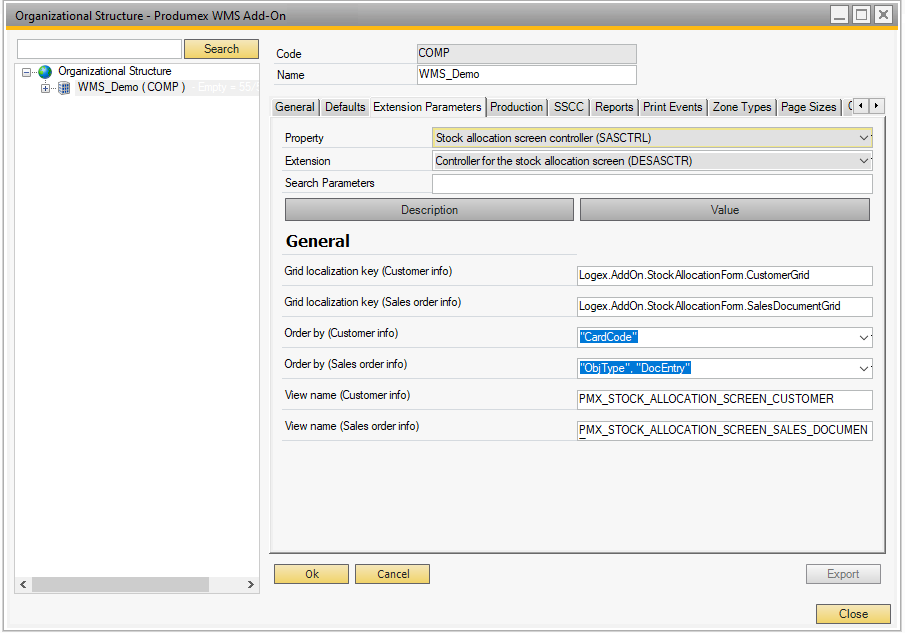
Task: Click the Description column header
Action: click(429, 210)
